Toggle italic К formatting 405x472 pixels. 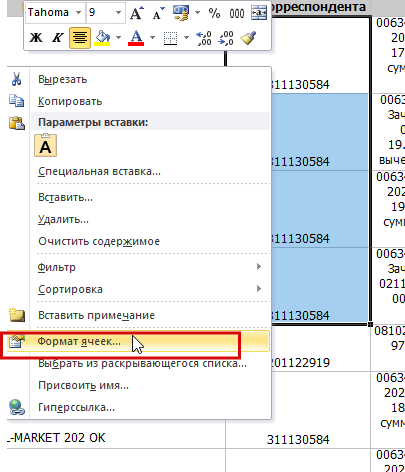57,38
